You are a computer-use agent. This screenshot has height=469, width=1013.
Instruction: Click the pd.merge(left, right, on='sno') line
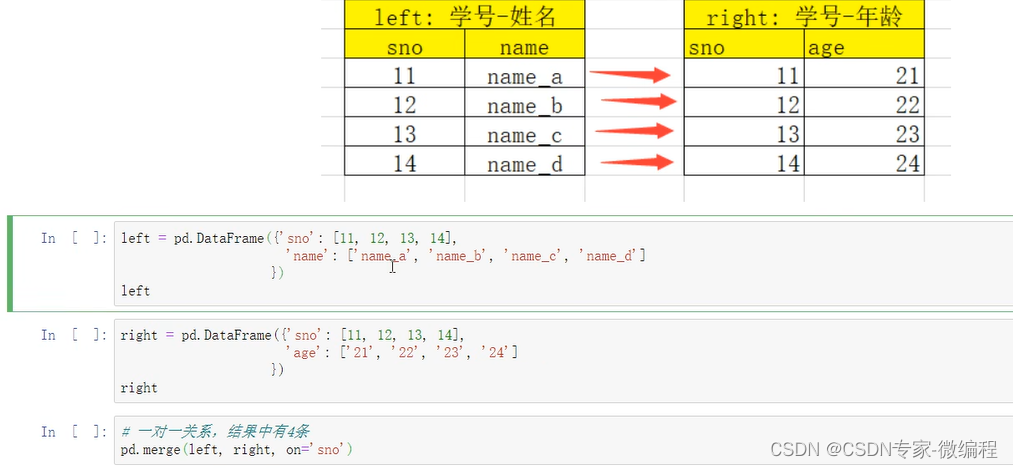[x=237, y=450]
